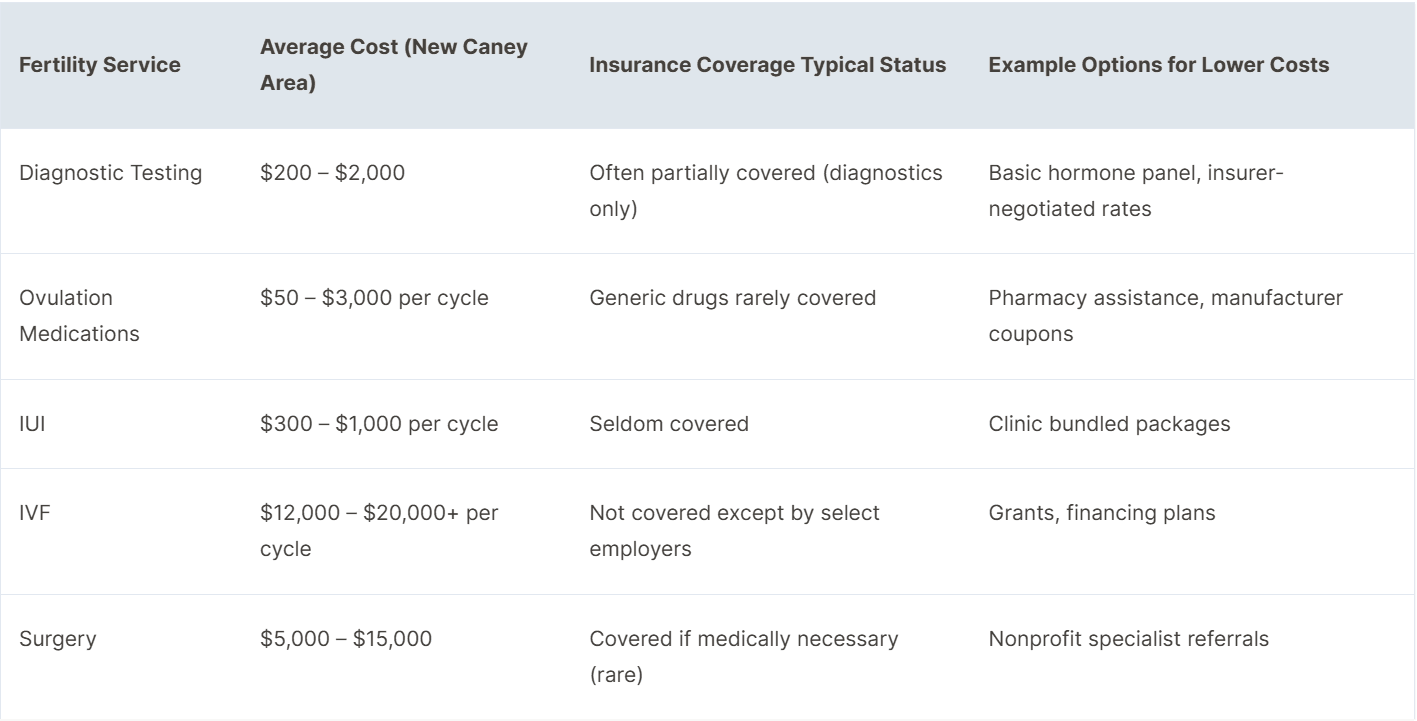This screenshot has width=1417, height=721.
Task: Click the Often partially covered cell
Action: point(766,192)
